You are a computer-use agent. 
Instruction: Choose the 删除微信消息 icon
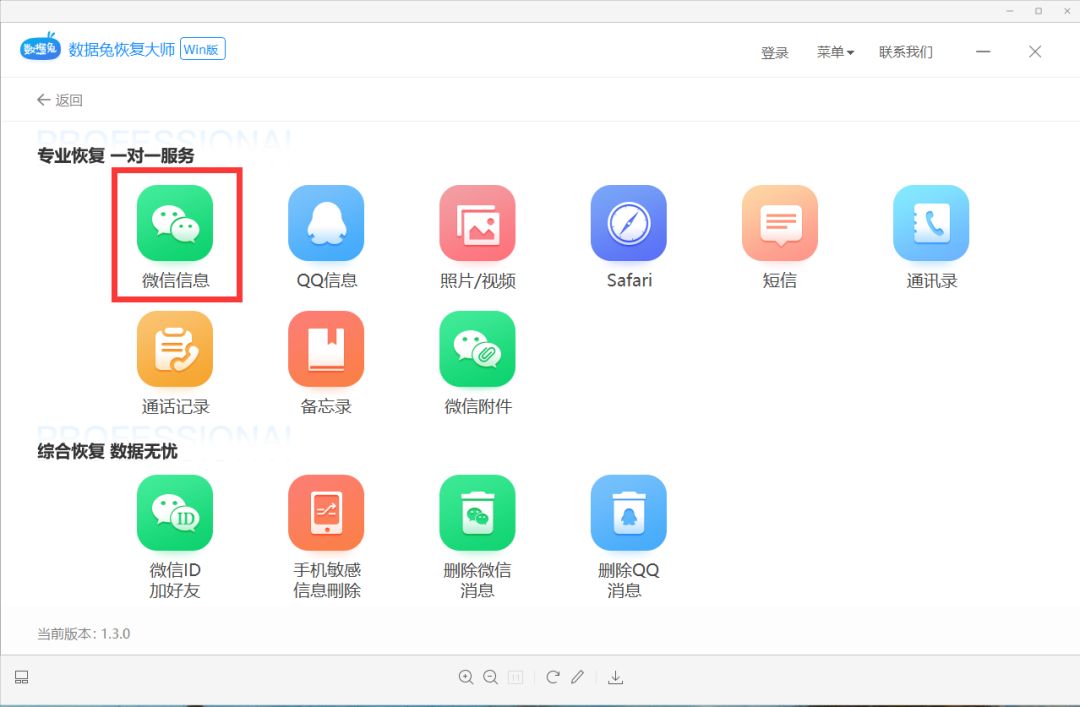pos(477,513)
